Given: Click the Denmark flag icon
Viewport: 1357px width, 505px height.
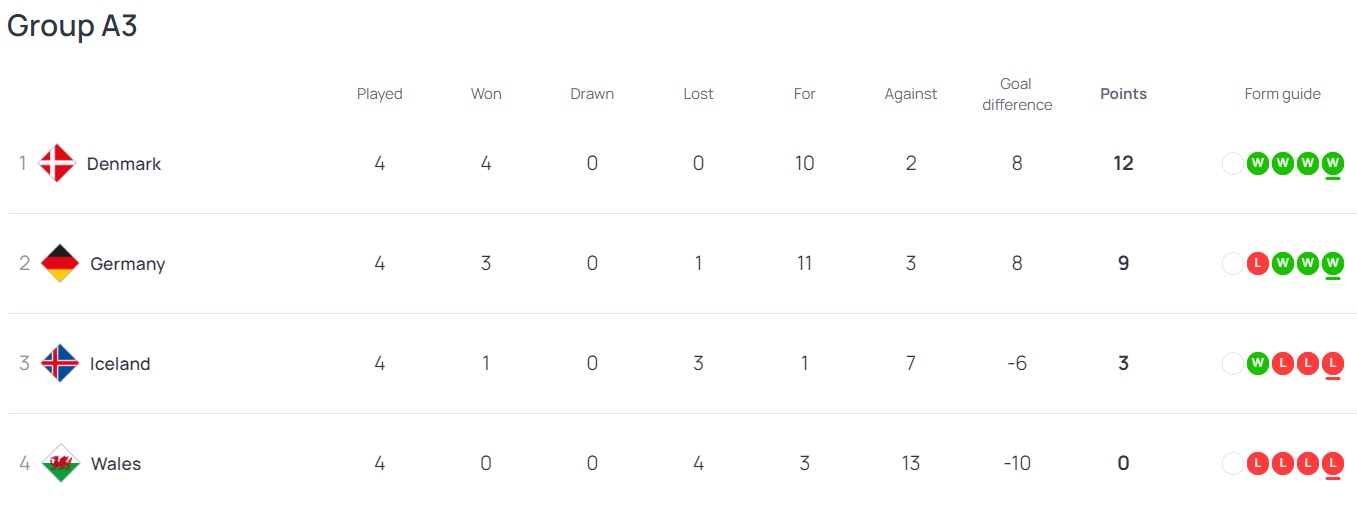Looking at the screenshot, I should (57, 163).
